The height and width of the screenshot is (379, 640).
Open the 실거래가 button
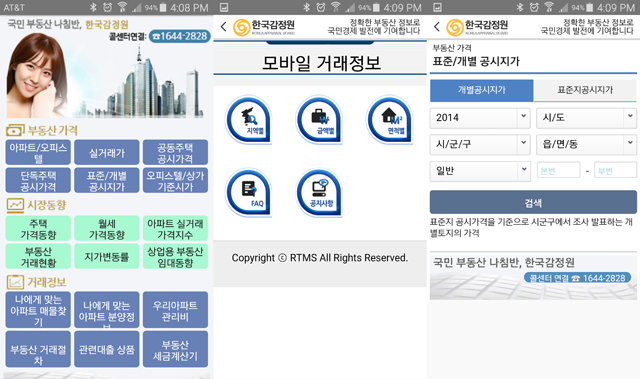tap(107, 153)
